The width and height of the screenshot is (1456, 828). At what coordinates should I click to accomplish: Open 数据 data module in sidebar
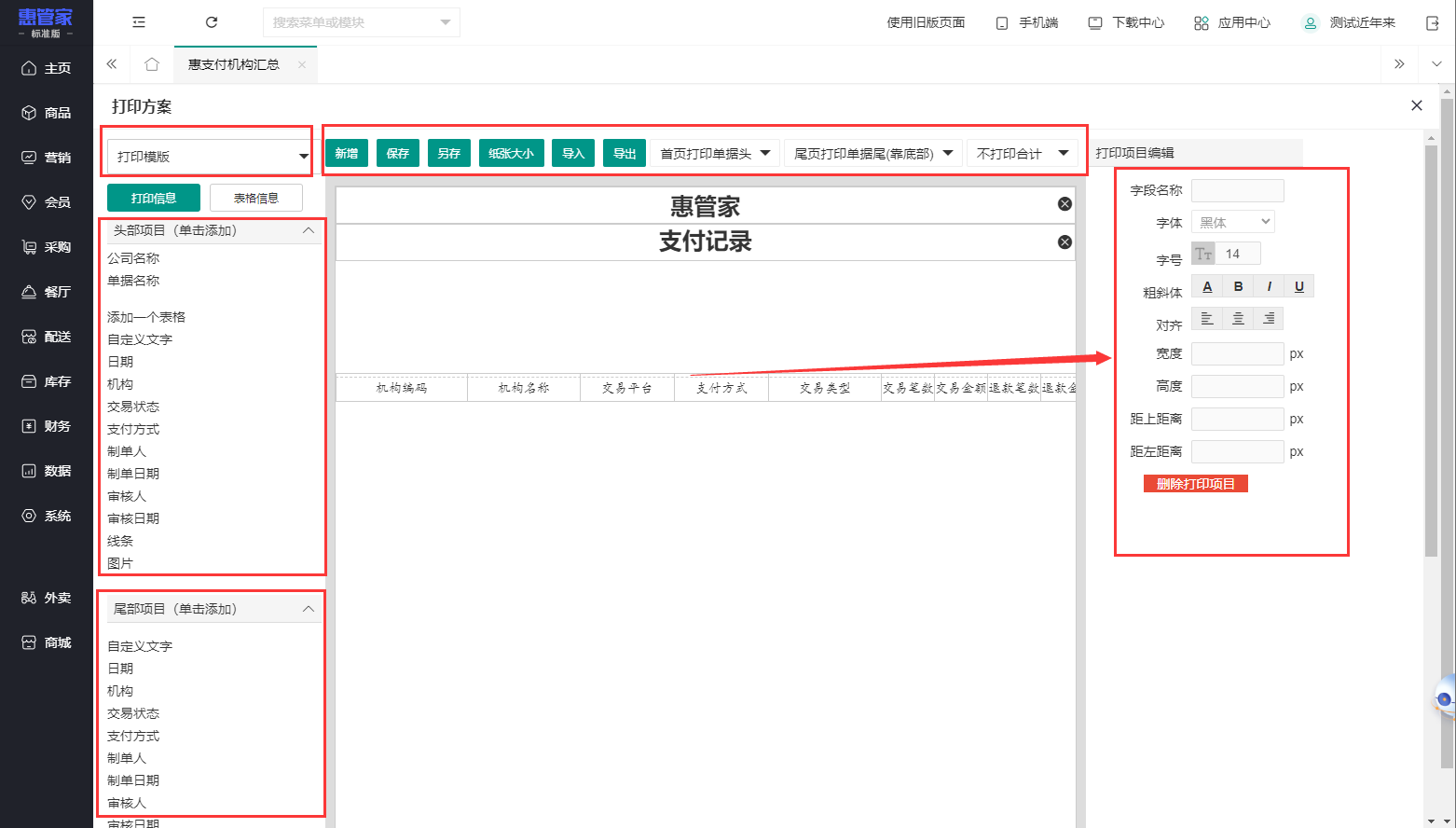(x=46, y=471)
